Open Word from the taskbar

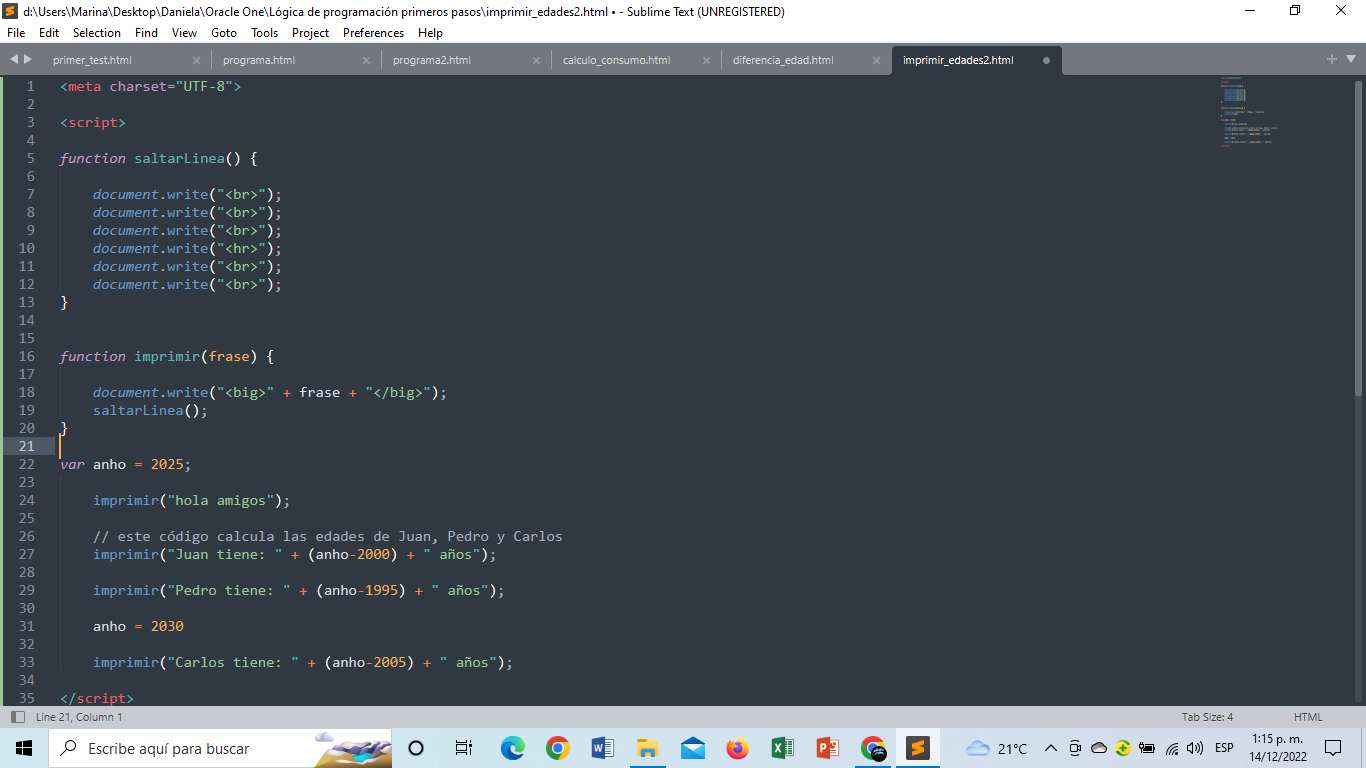(x=602, y=748)
